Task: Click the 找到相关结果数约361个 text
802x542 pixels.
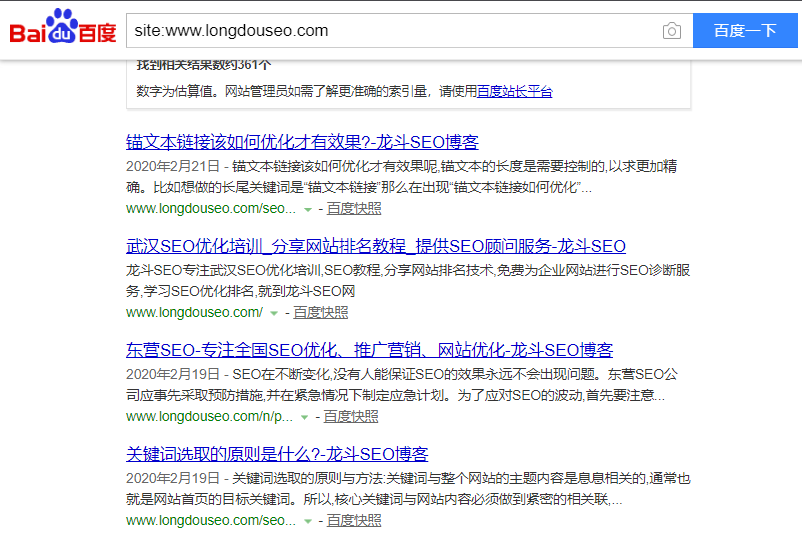Action: 204,65
